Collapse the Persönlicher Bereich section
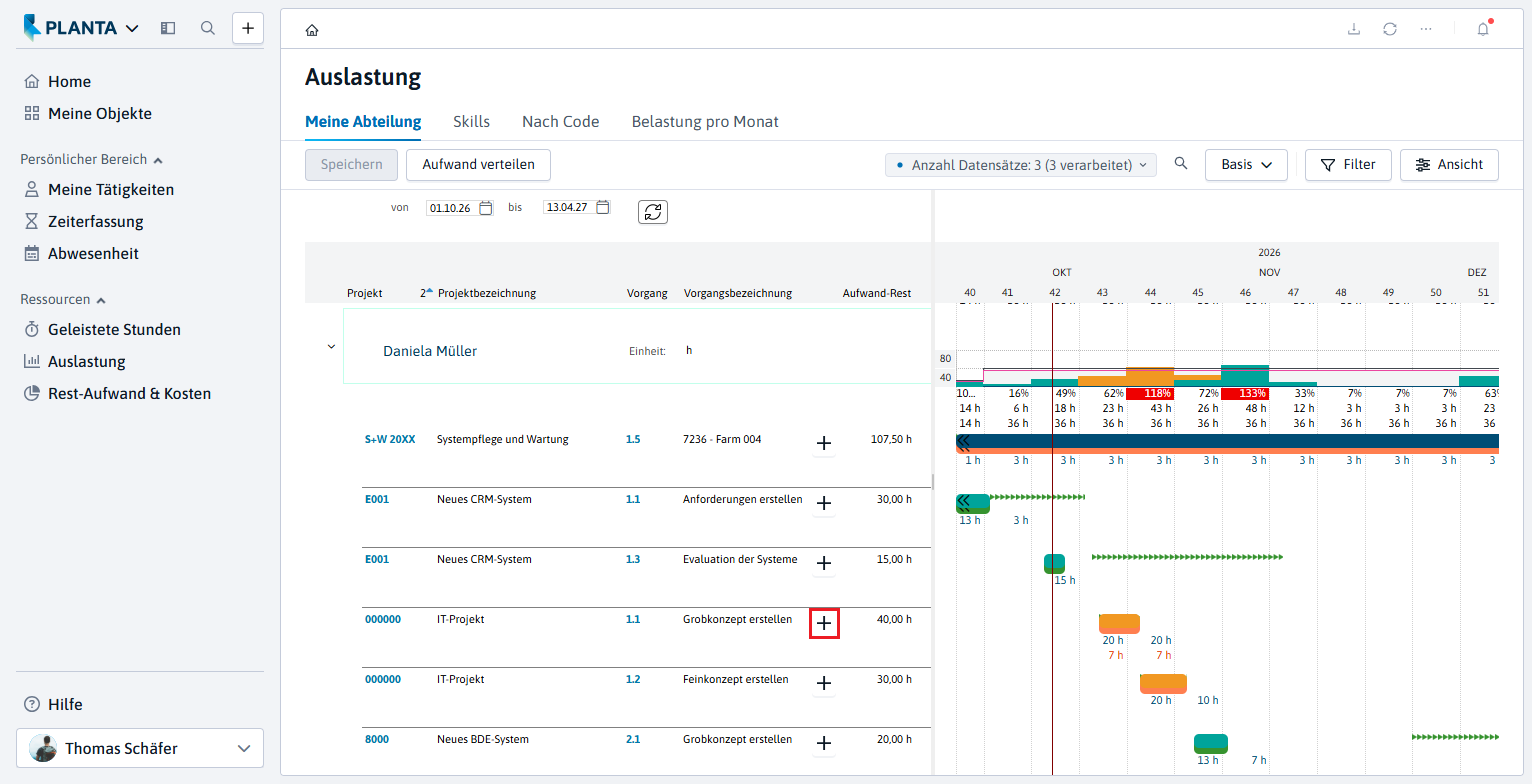 (x=91, y=159)
